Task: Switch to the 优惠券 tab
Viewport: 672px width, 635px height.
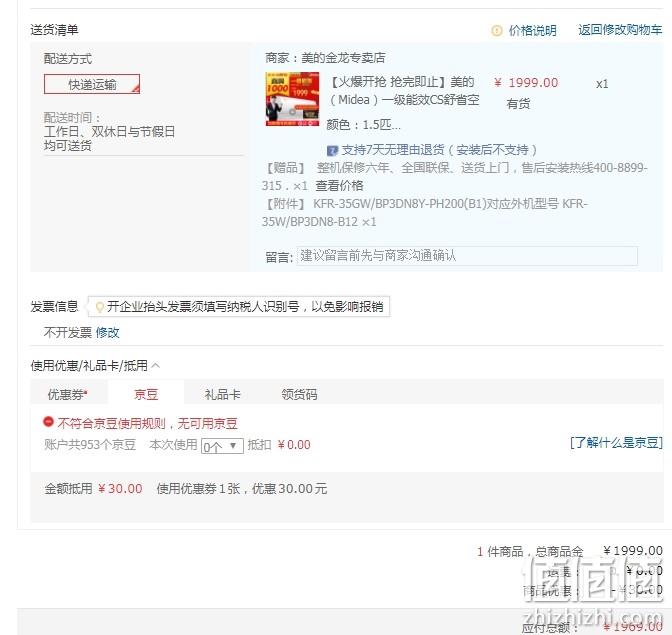Action: tap(67, 394)
